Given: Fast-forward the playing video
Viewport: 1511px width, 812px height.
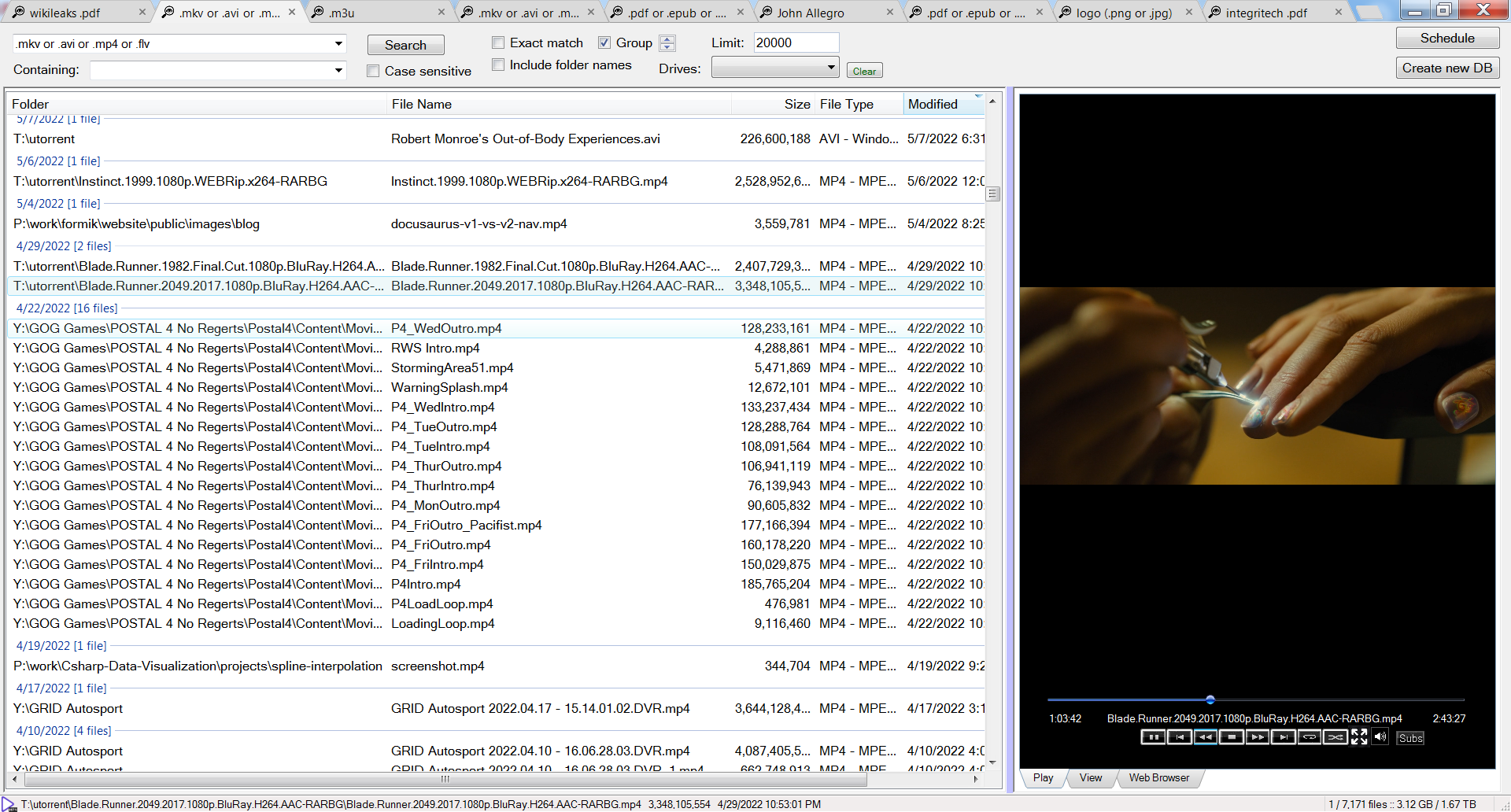Looking at the screenshot, I should pos(1258,737).
